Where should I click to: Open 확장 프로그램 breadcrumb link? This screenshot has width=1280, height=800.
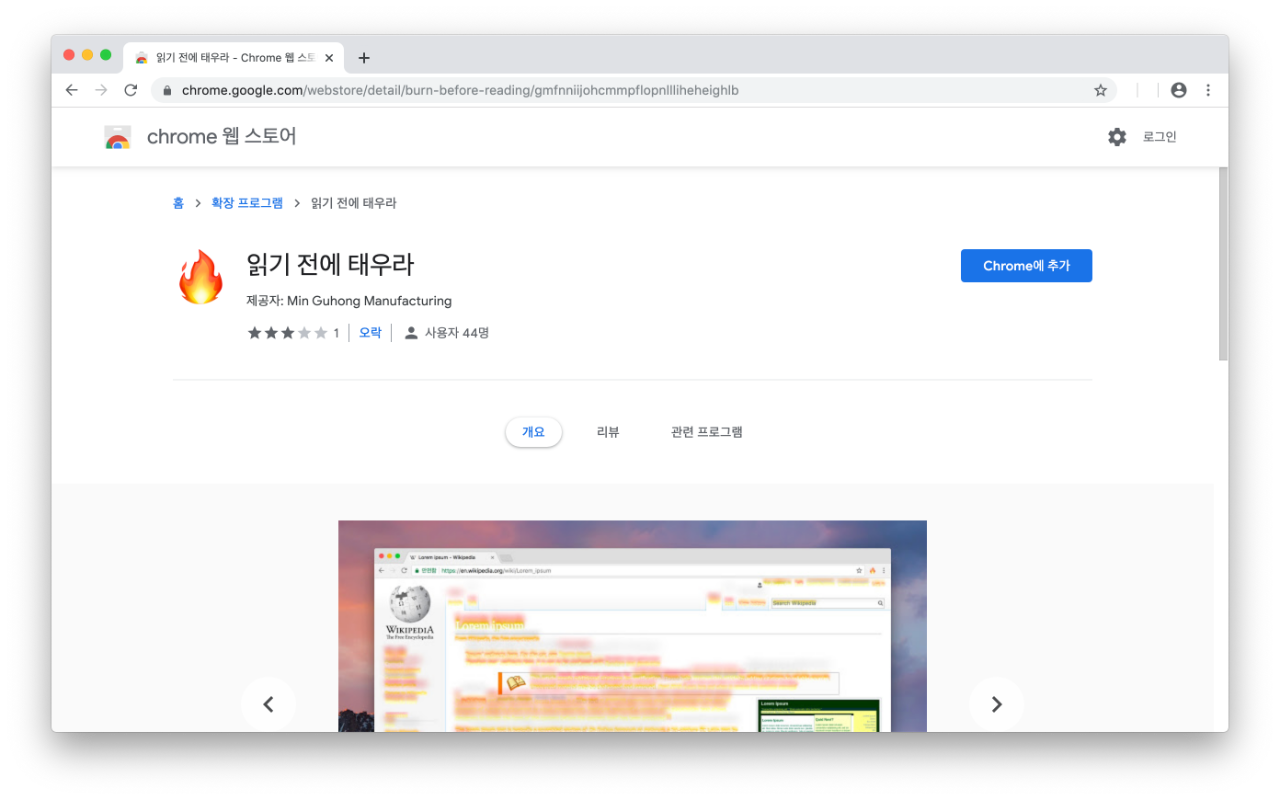click(x=247, y=203)
